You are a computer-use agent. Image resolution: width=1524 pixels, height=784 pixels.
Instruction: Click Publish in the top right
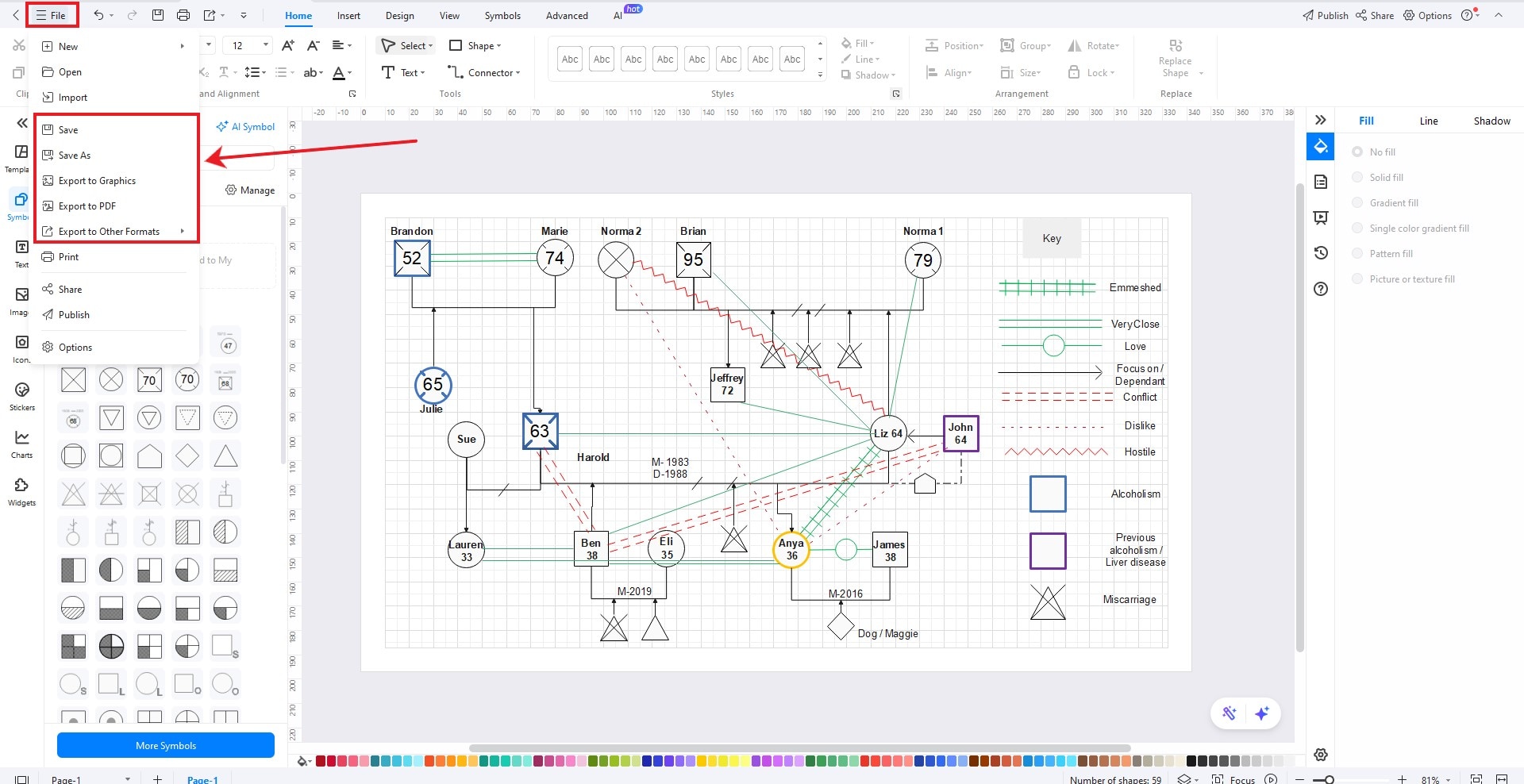point(1325,15)
